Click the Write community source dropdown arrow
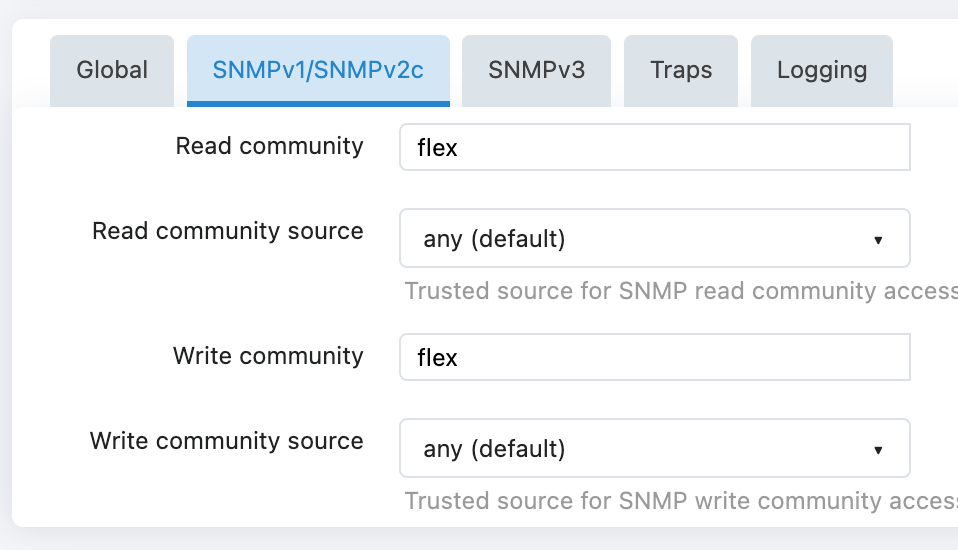The image size is (958, 550). tap(878, 450)
